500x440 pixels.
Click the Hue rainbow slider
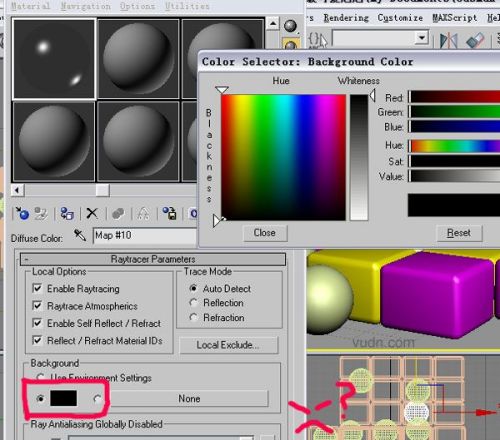click(x=455, y=146)
